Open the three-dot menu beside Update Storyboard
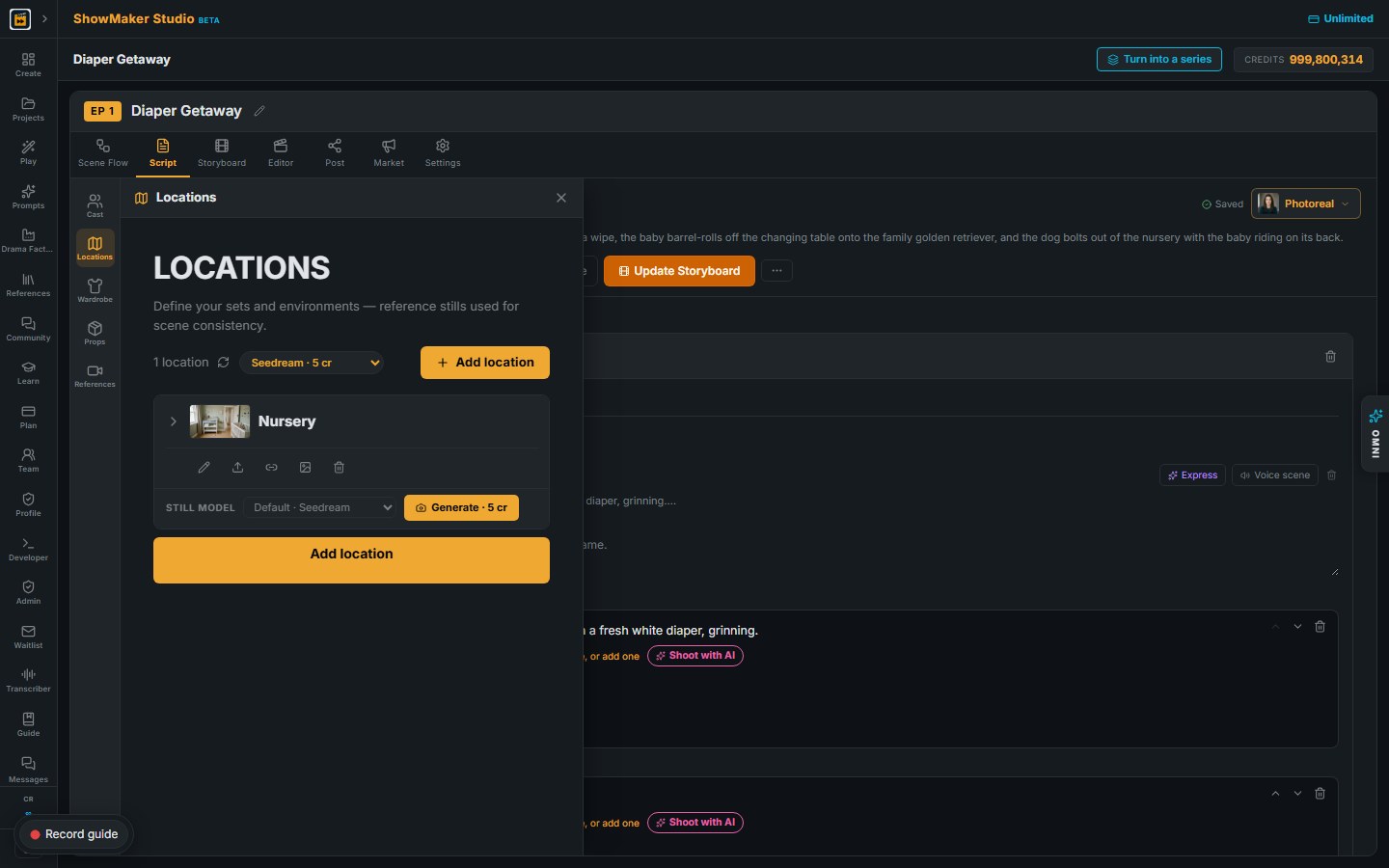 (776, 271)
